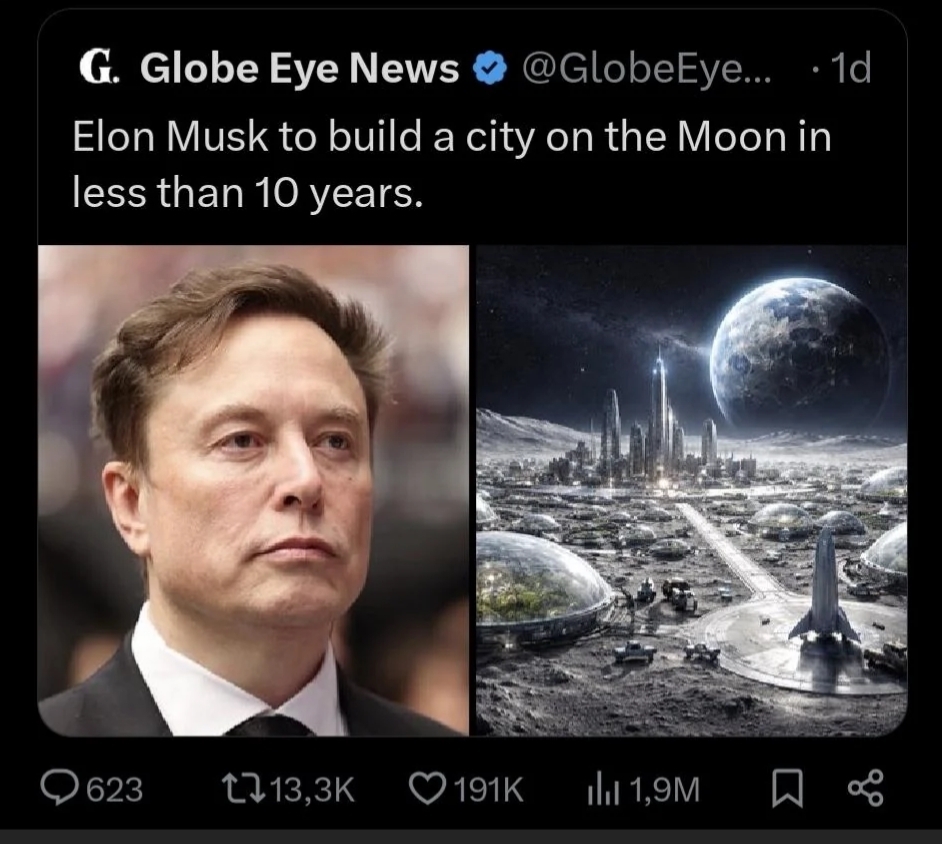Click the 13,3K reposts count

pos(312,790)
